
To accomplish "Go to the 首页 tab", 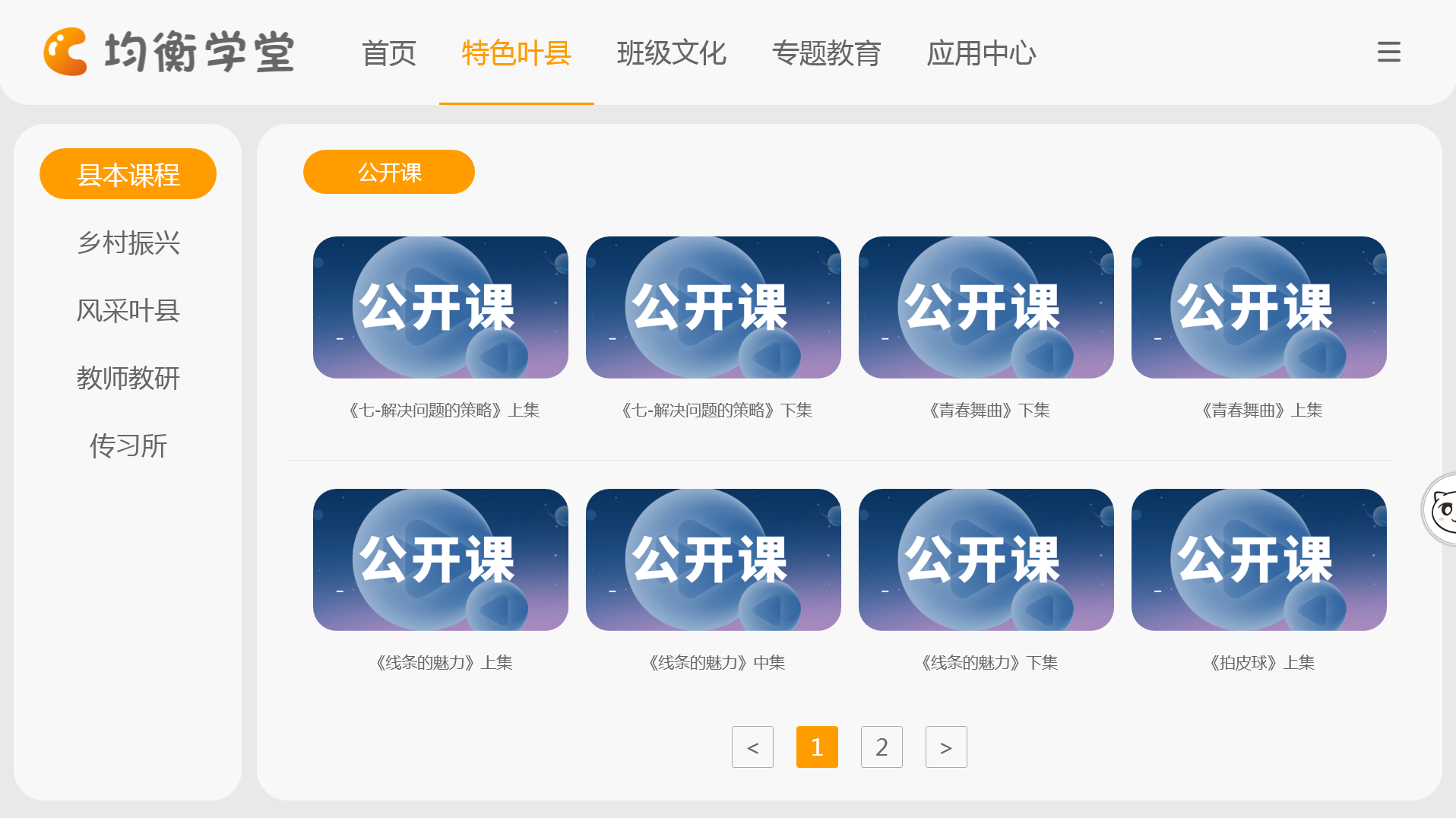I will click(x=389, y=53).
